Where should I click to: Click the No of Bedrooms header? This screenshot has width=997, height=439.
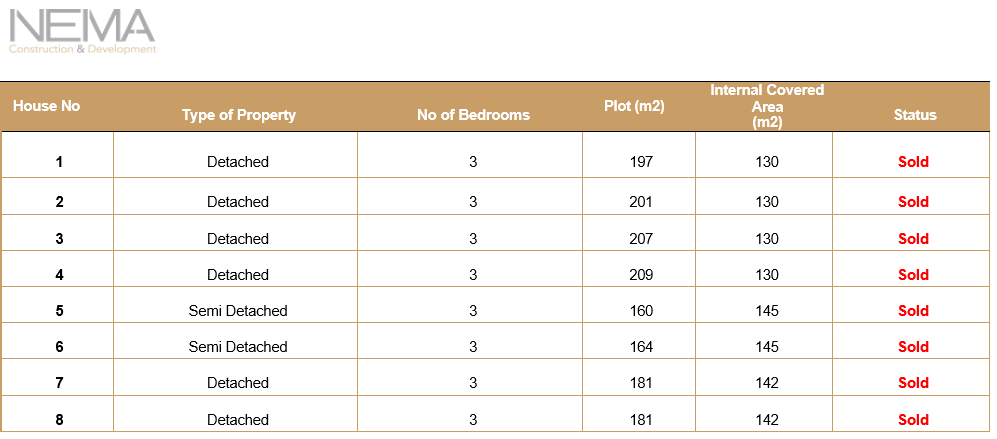point(473,115)
